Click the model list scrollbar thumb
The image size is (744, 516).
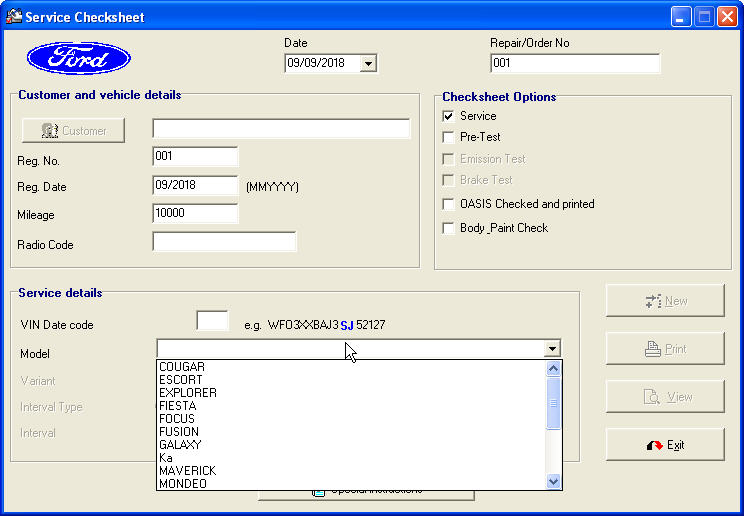click(x=553, y=403)
